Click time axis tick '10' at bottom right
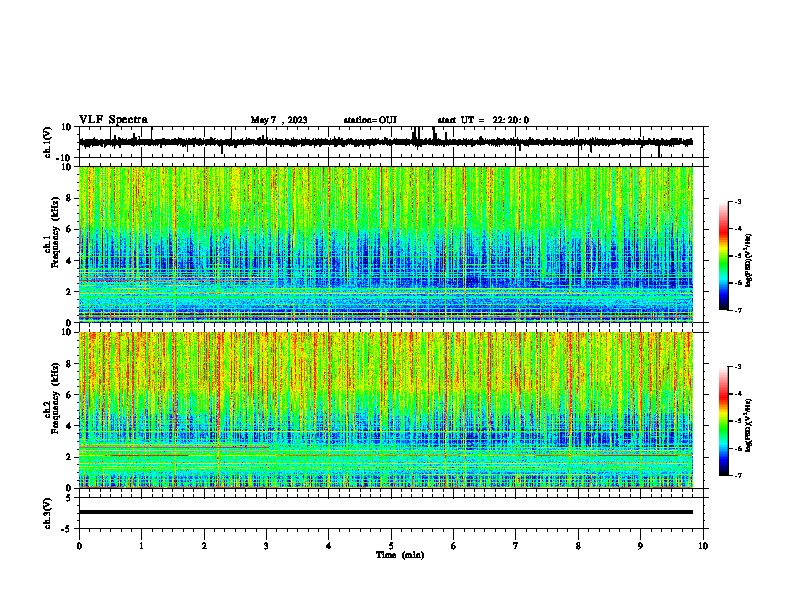 coord(703,546)
